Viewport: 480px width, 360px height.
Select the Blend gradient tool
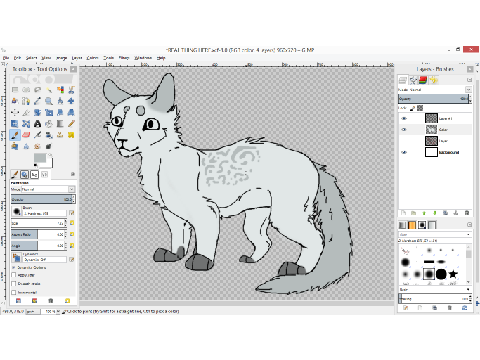tap(60, 124)
